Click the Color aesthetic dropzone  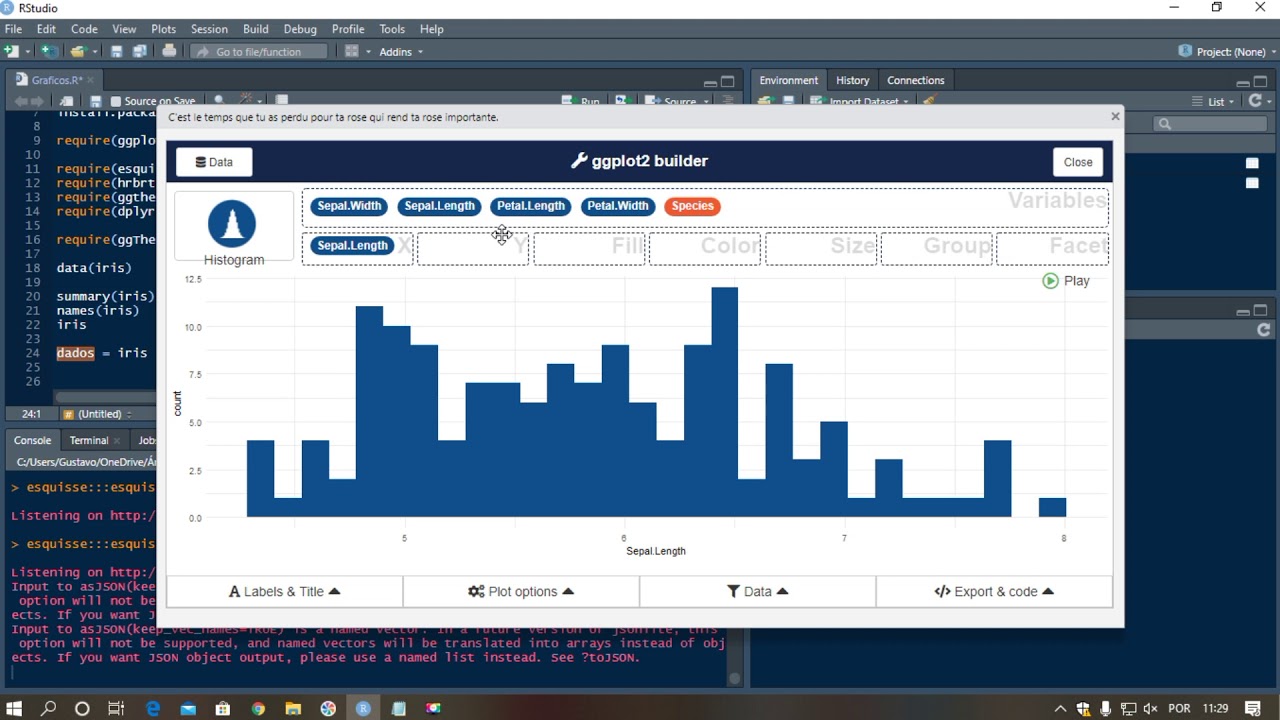pos(705,247)
